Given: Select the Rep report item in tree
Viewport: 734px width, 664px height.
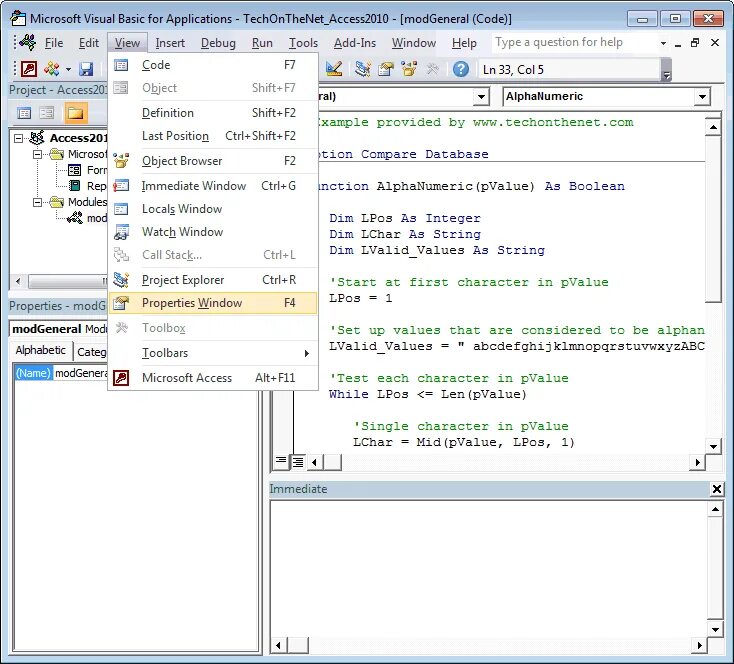Looking at the screenshot, I should [x=88, y=186].
